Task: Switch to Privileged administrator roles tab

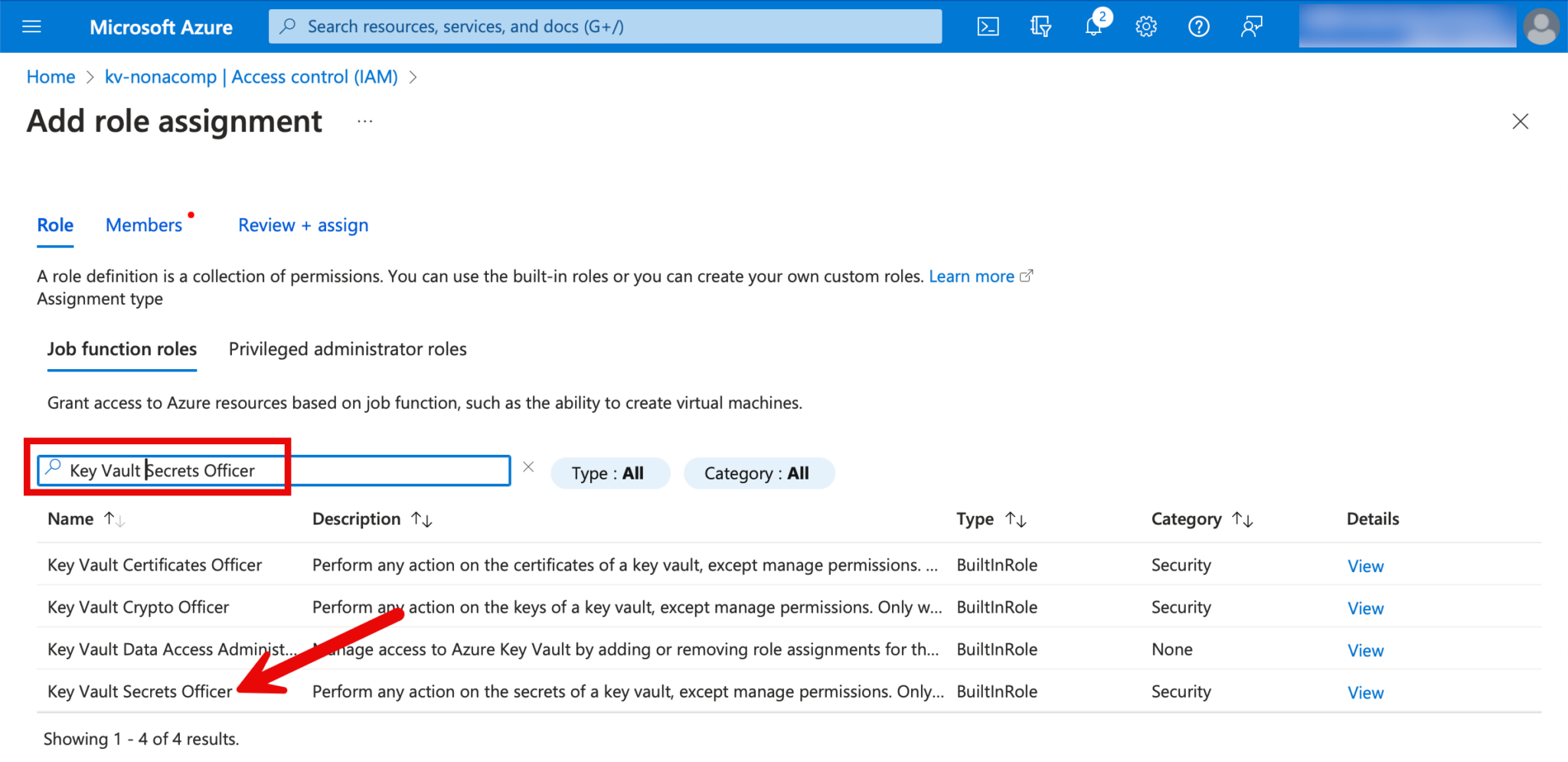Action: coord(348,349)
